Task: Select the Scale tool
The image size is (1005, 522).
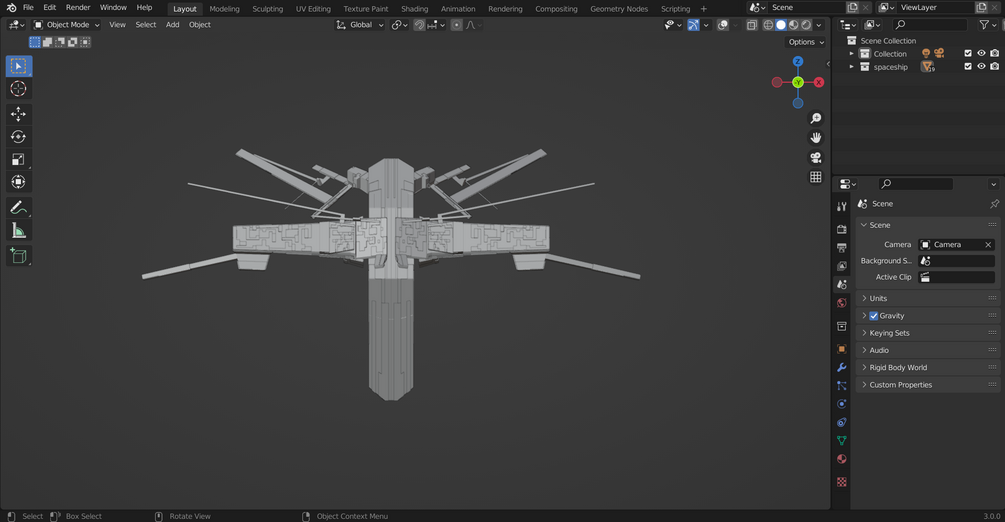Action: click(19, 159)
